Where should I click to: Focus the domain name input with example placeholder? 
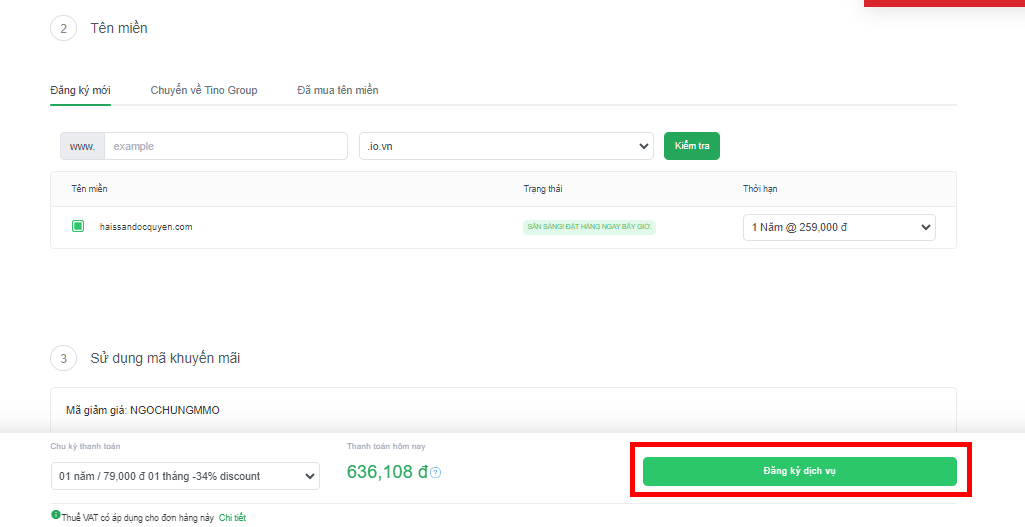point(225,146)
